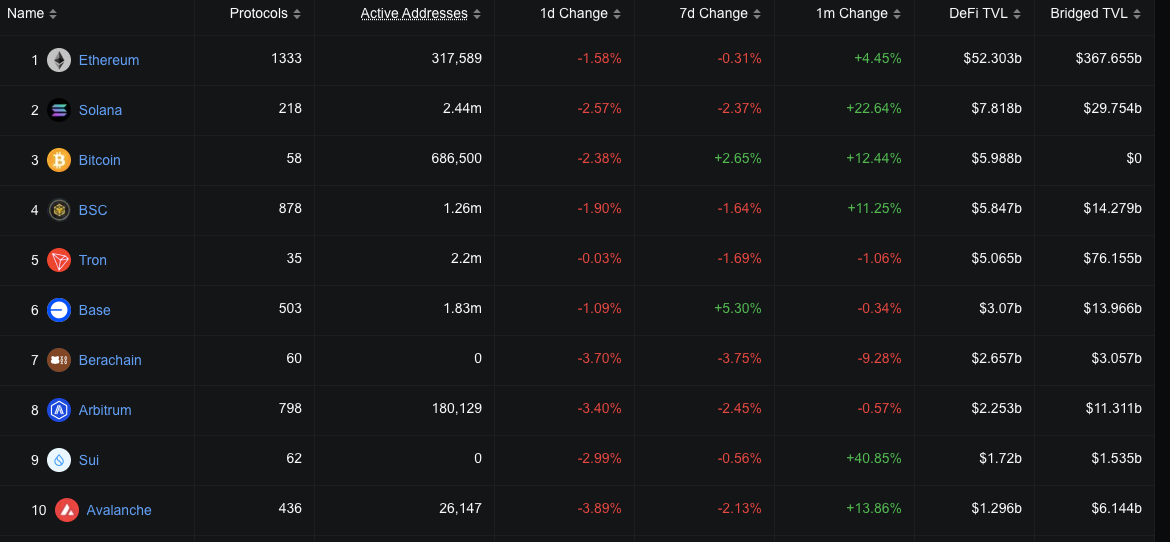The width and height of the screenshot is (1170, 542).
Task: Open the Ethereum chain link
Action: click(x=109, y=60)
